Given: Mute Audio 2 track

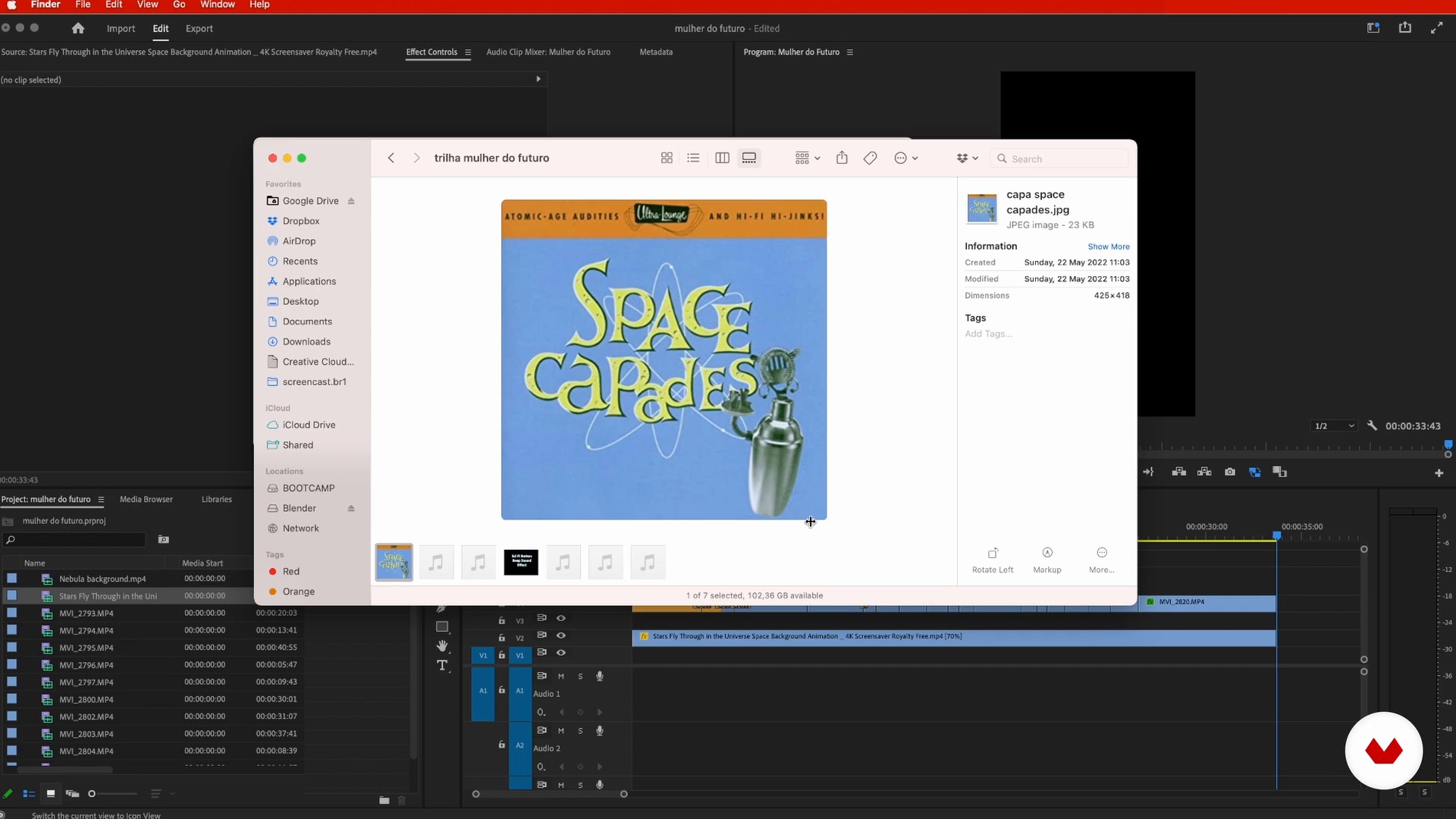Looking at the screenshot, I should pos(561,731).
